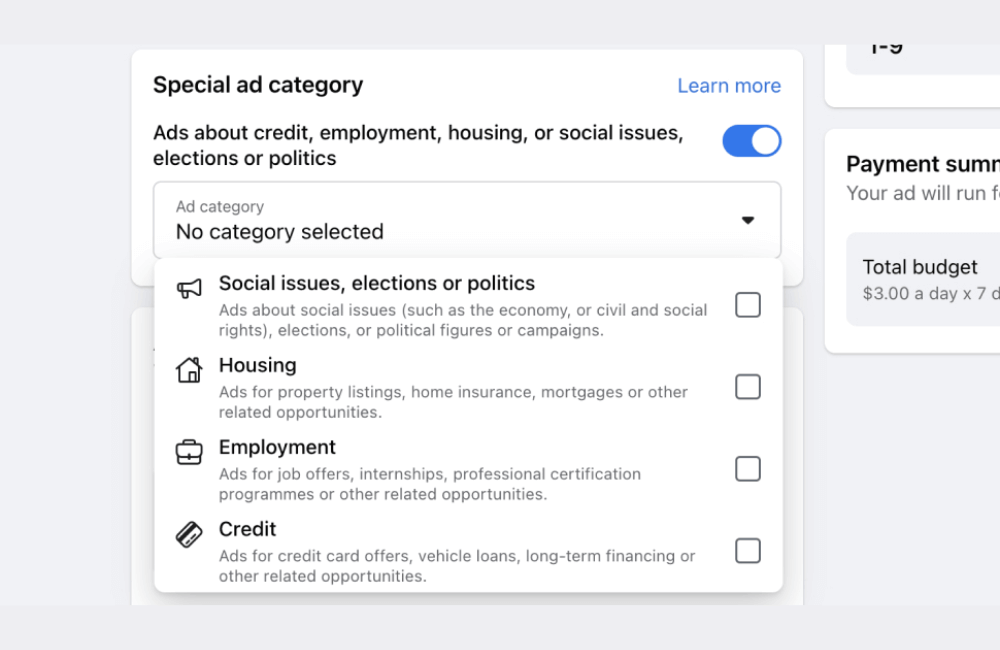The image size is (1000, 650).
Task: Check the Housing category checkbox
Action: [x=748, y=387]
